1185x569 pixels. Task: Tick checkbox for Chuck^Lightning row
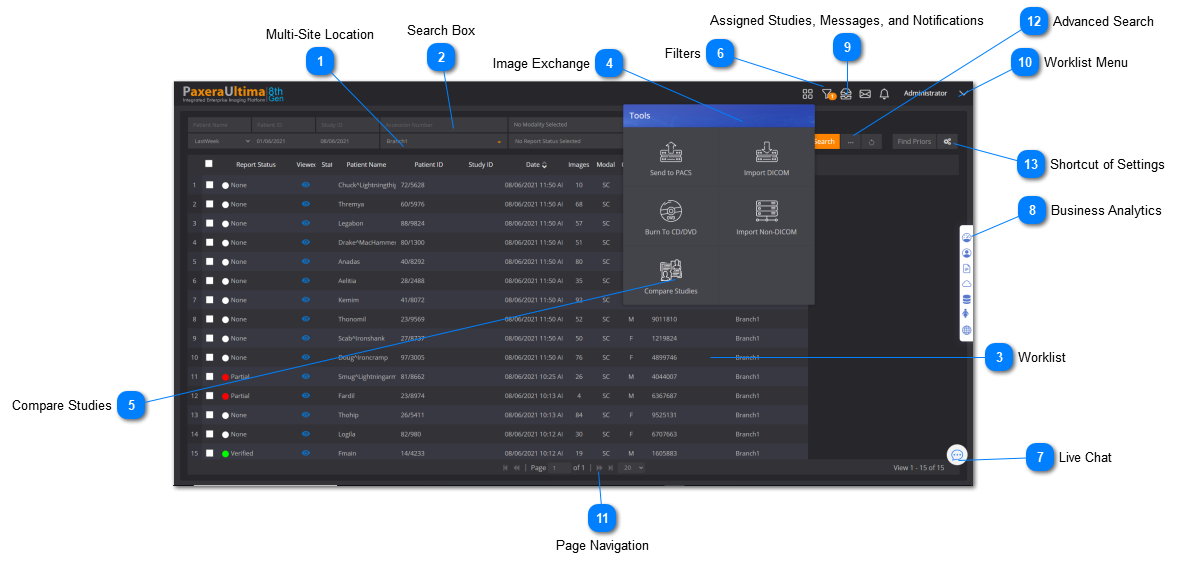pos(210,184)
